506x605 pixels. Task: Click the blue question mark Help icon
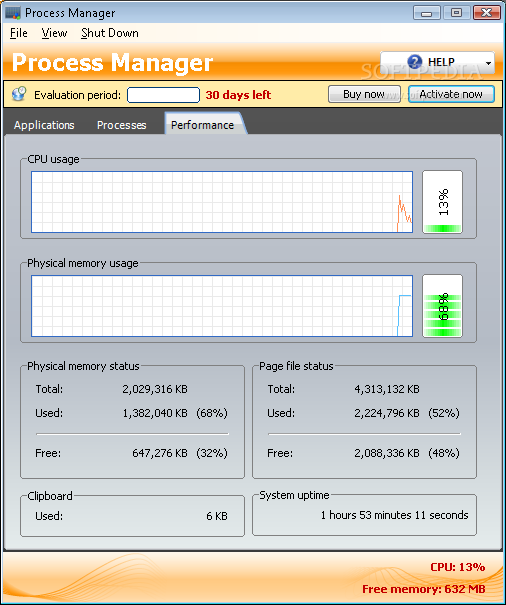pos(415,62)
